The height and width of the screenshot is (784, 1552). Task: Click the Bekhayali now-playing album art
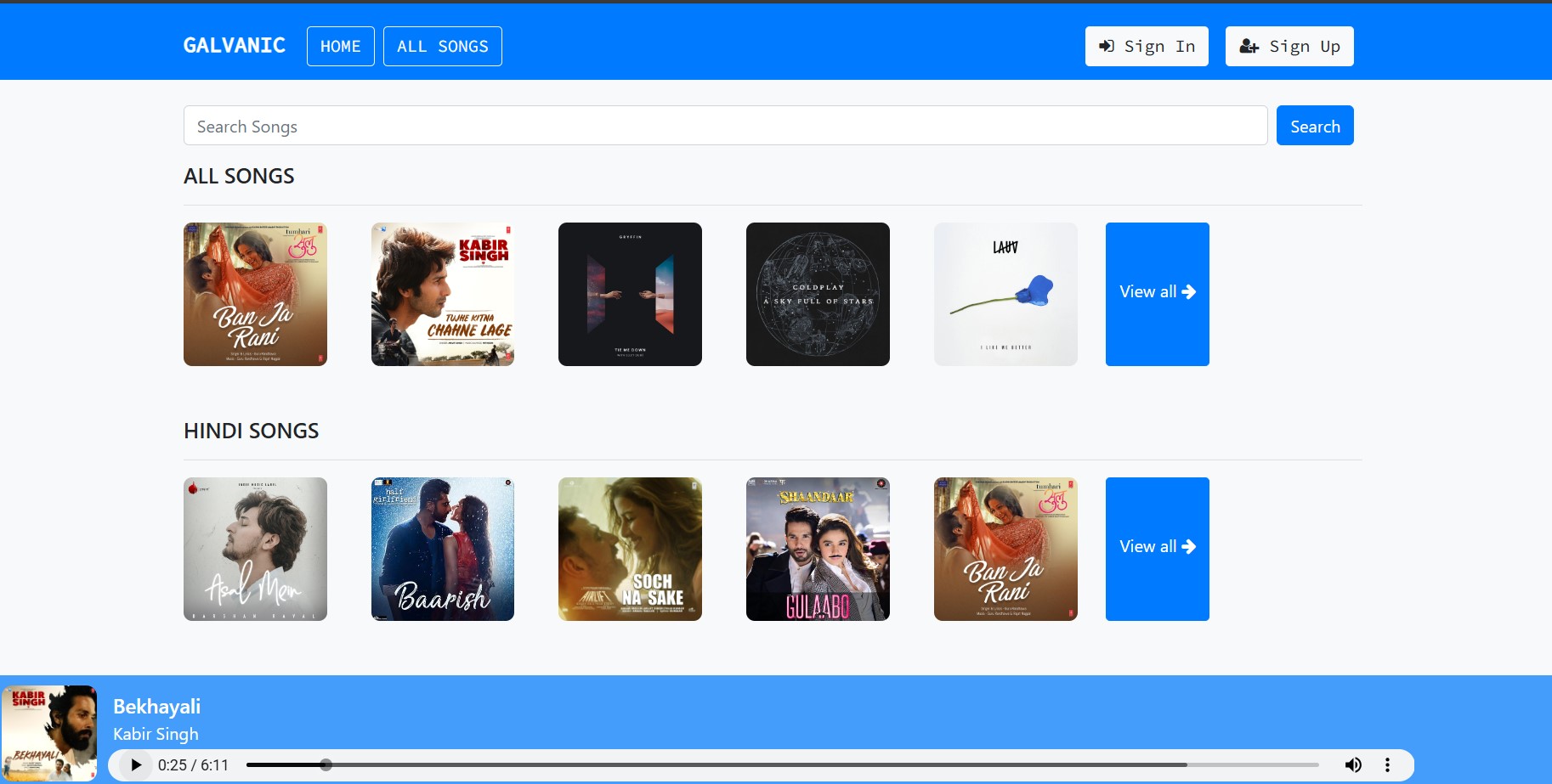coord(49,732)
